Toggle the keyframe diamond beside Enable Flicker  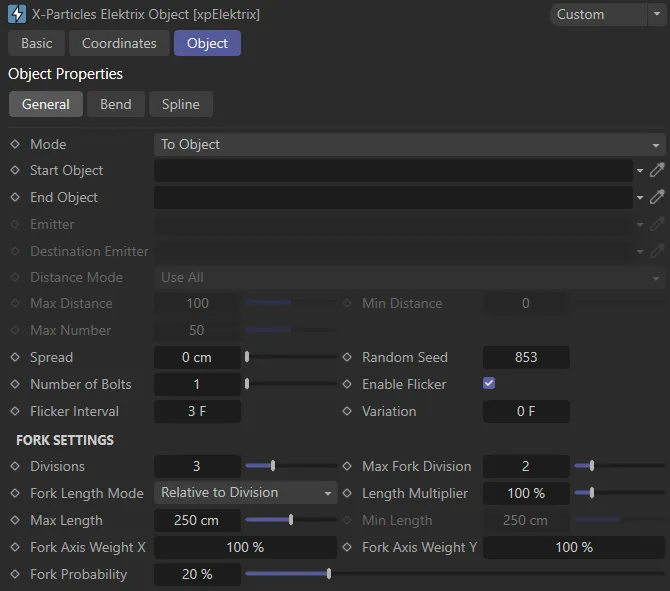point(347,384)
